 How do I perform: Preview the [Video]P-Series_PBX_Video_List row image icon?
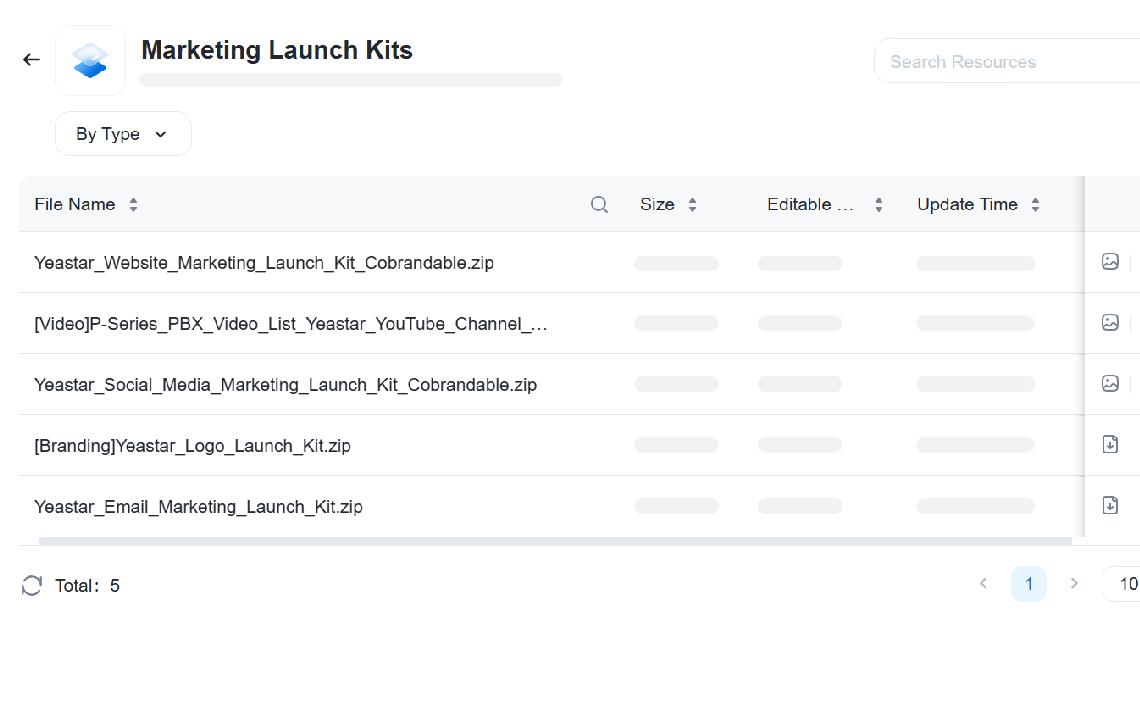point(1110,322)
